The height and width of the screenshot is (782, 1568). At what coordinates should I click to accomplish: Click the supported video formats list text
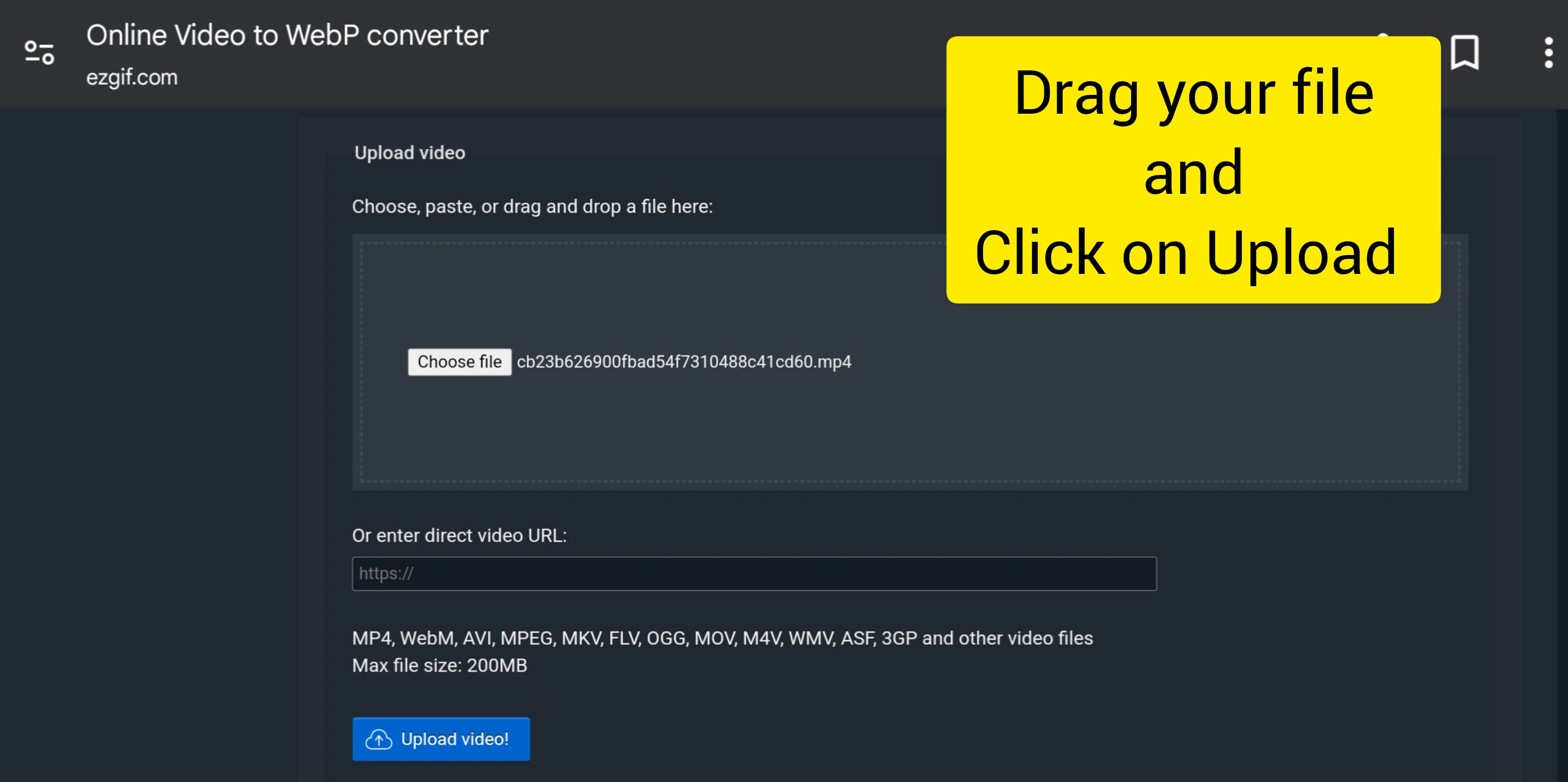pos(722,638)
